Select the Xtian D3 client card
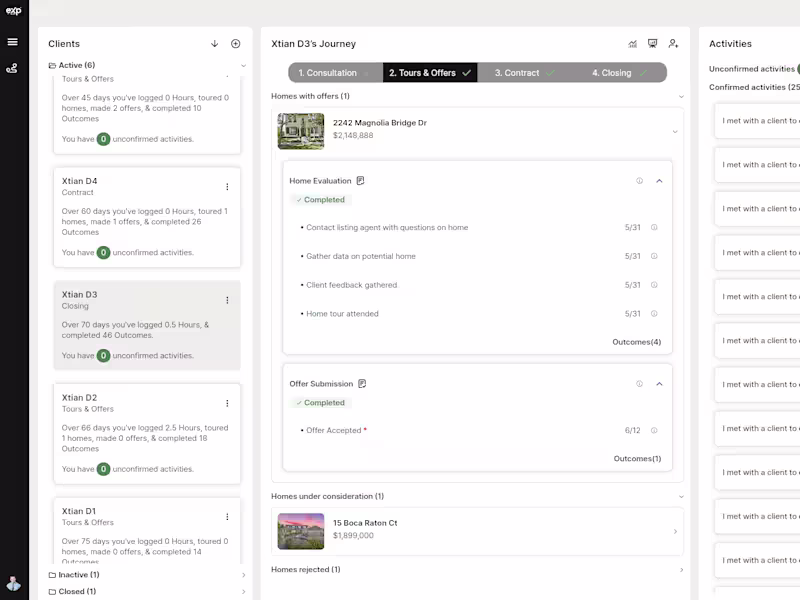Image resolution: width=800 pixels, height=600 pixels. click(x=147, y=325)
